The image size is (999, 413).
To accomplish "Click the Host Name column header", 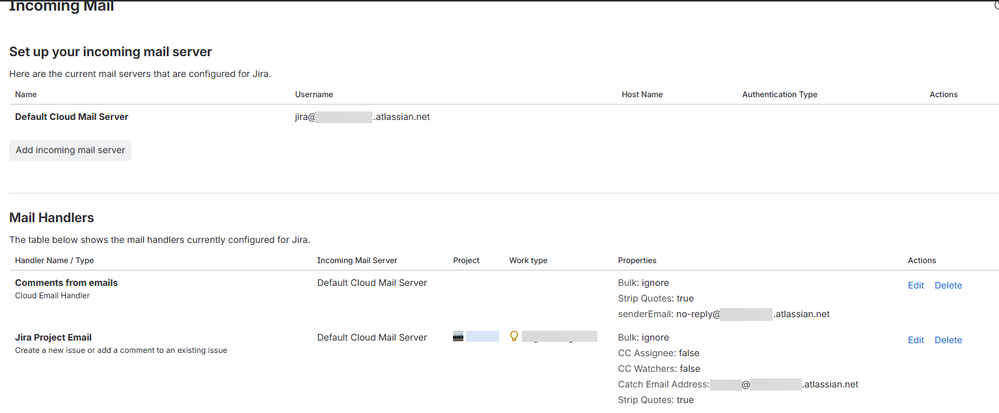I will 642,95.
